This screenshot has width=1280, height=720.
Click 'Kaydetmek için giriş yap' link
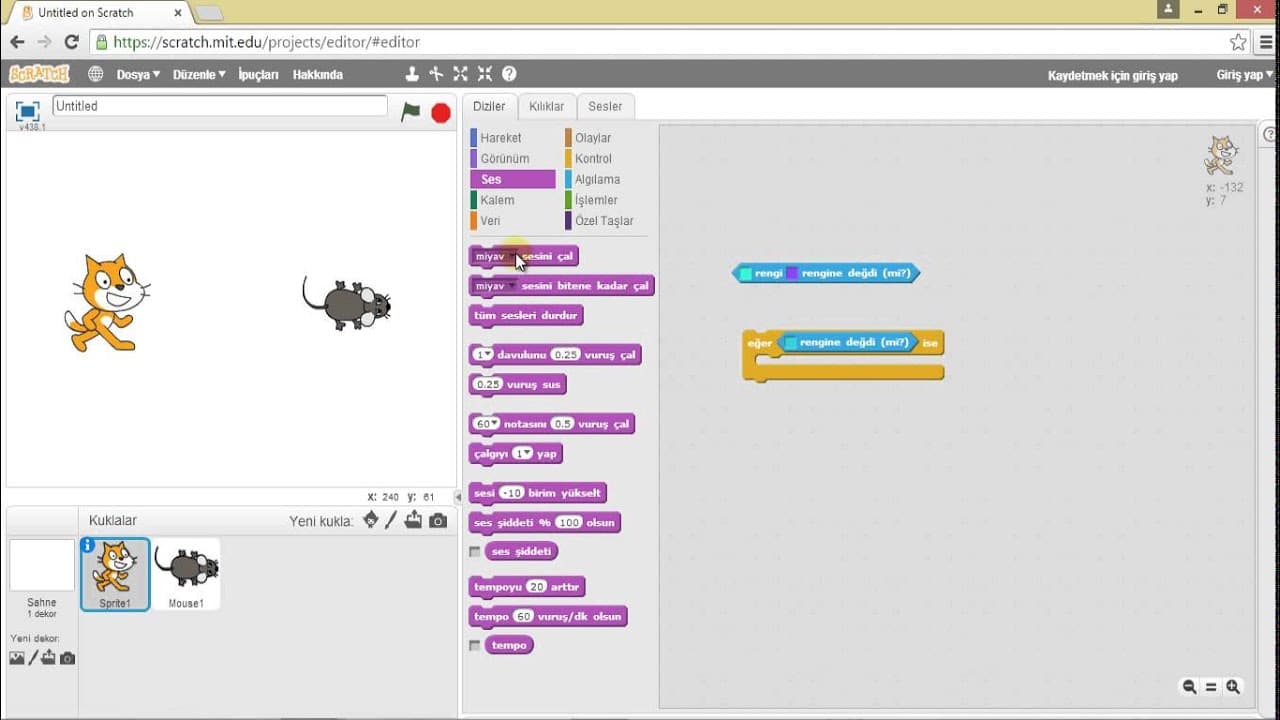coord(1112,75)
